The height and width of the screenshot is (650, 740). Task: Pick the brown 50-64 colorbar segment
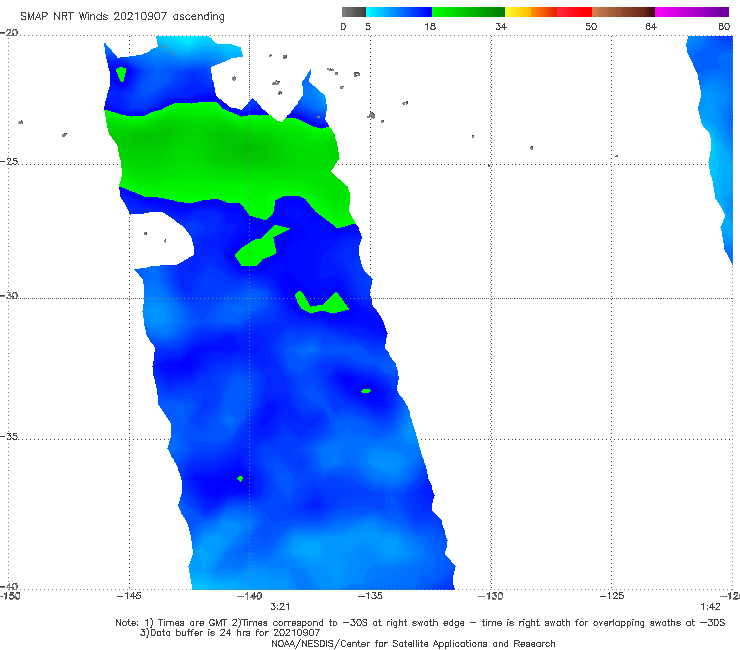[x=623, y=12]
